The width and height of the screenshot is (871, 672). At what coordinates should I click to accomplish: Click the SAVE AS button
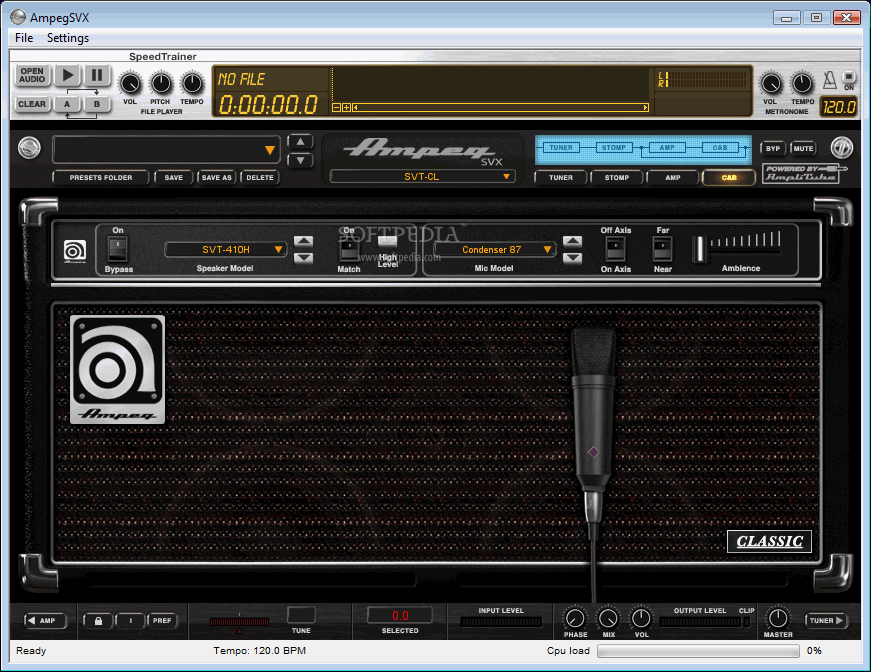(x=216, y=178)
